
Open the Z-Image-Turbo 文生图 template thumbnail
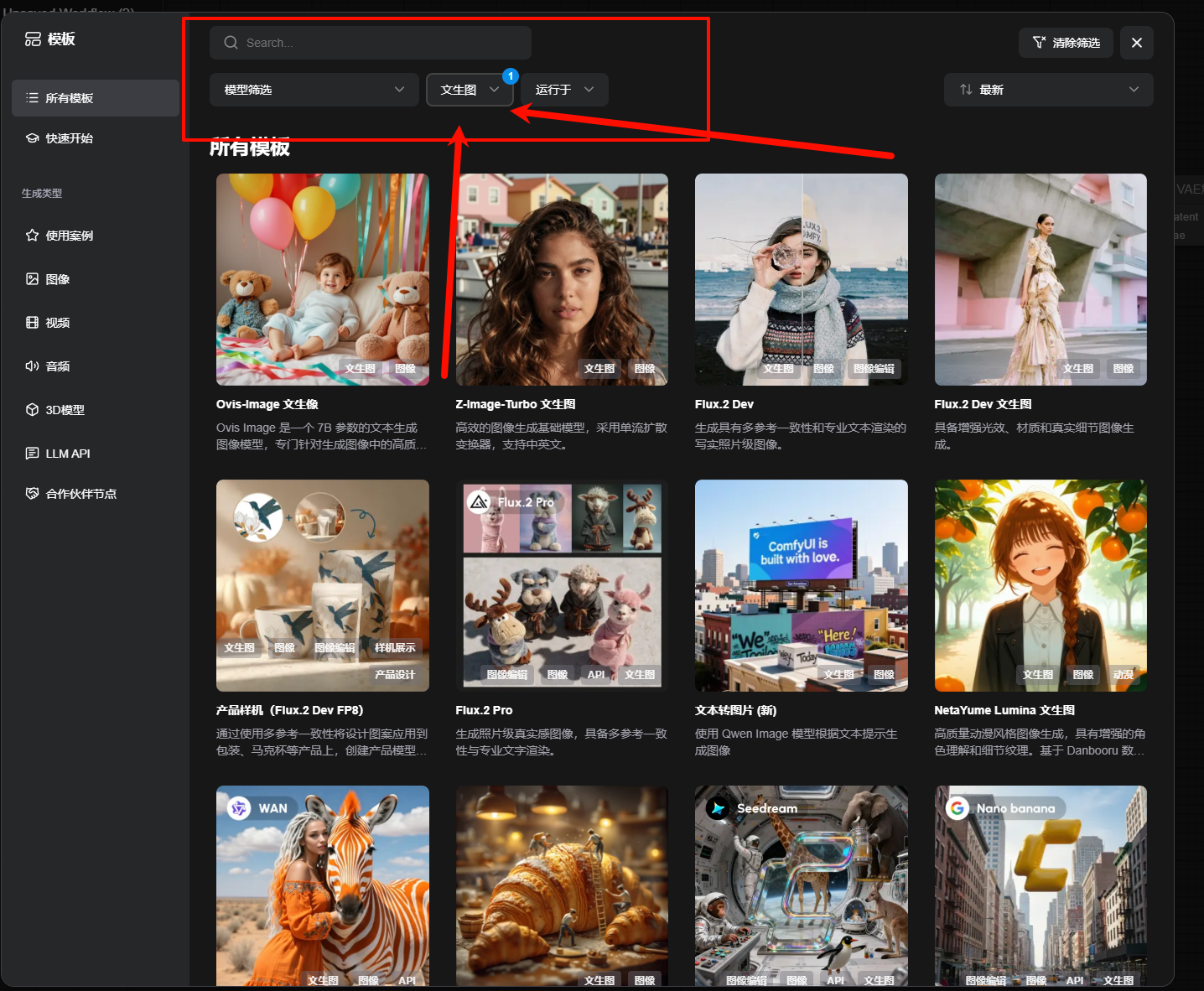562,279
